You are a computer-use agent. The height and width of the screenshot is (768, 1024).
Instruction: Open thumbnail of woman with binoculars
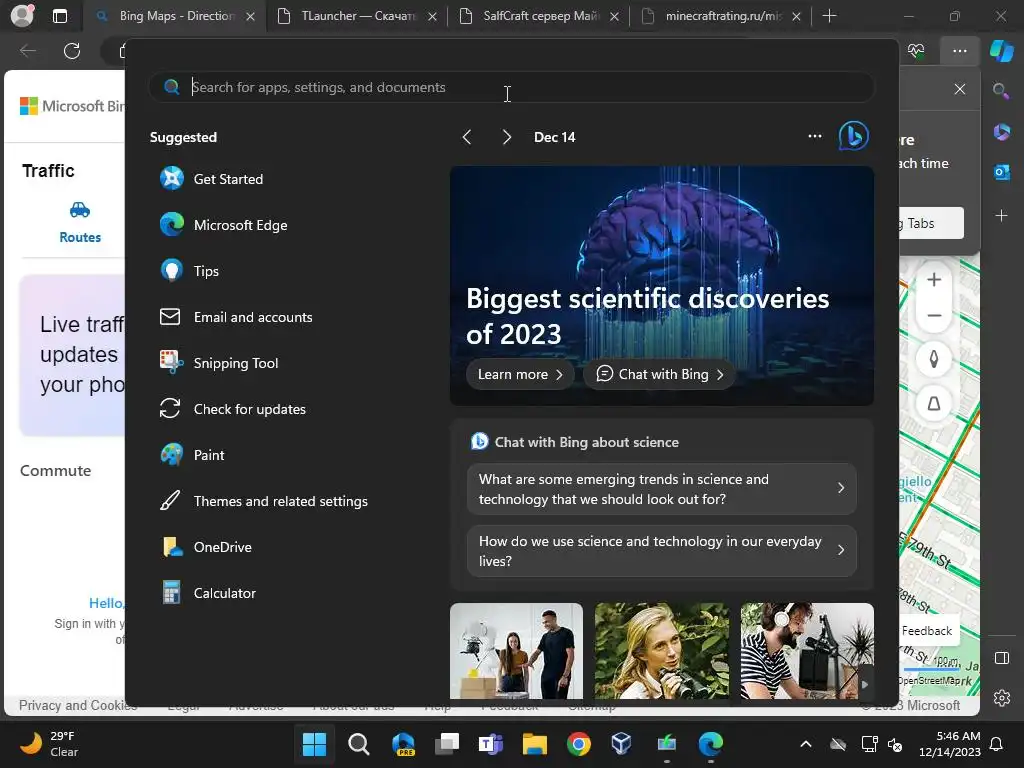coord(662,651)
